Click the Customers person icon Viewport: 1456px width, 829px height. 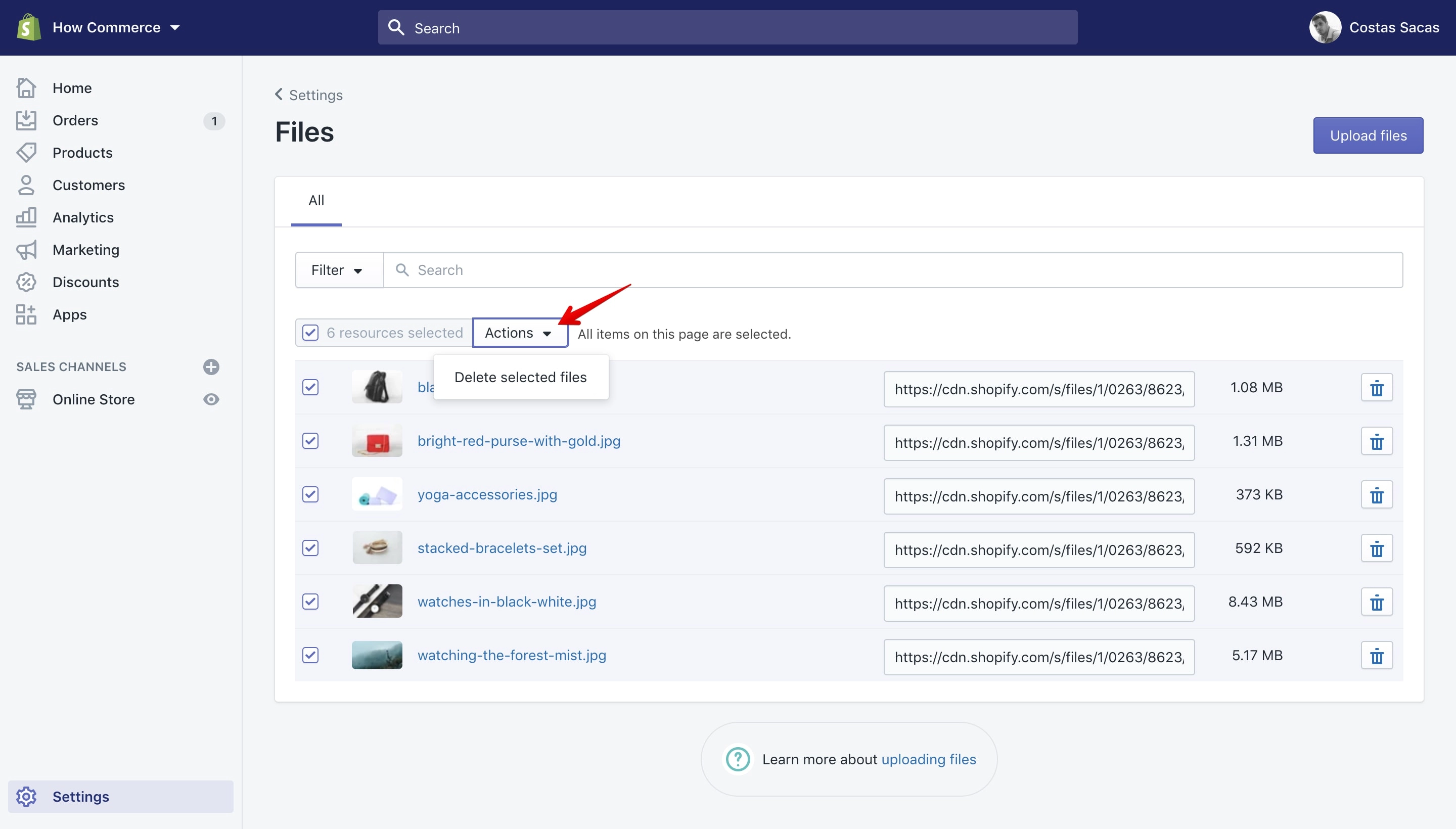click(26, 185)
